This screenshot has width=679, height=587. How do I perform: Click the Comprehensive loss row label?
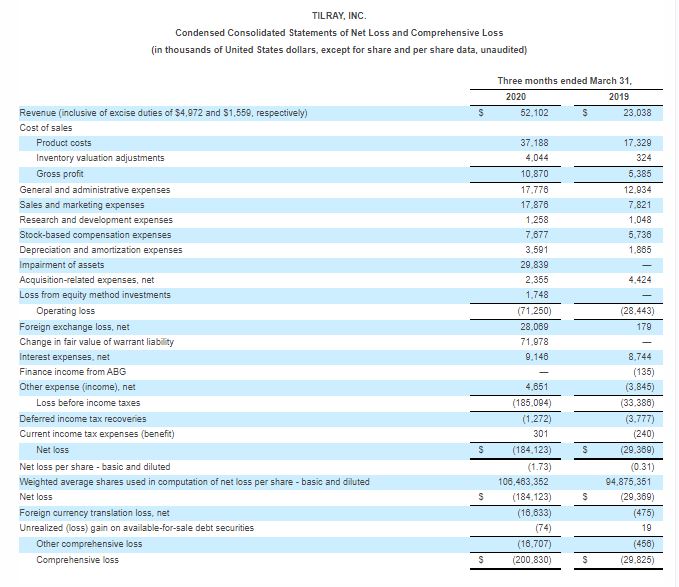[x=77, y=560]
